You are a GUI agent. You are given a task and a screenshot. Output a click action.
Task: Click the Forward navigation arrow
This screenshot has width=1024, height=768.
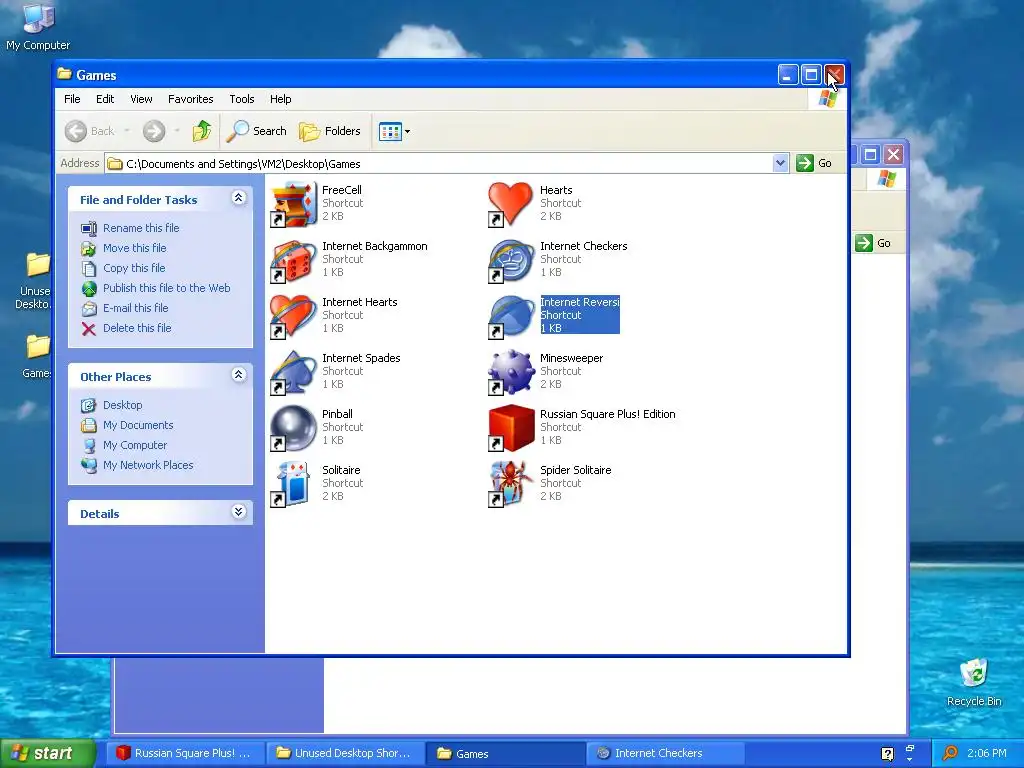(154, 131)
